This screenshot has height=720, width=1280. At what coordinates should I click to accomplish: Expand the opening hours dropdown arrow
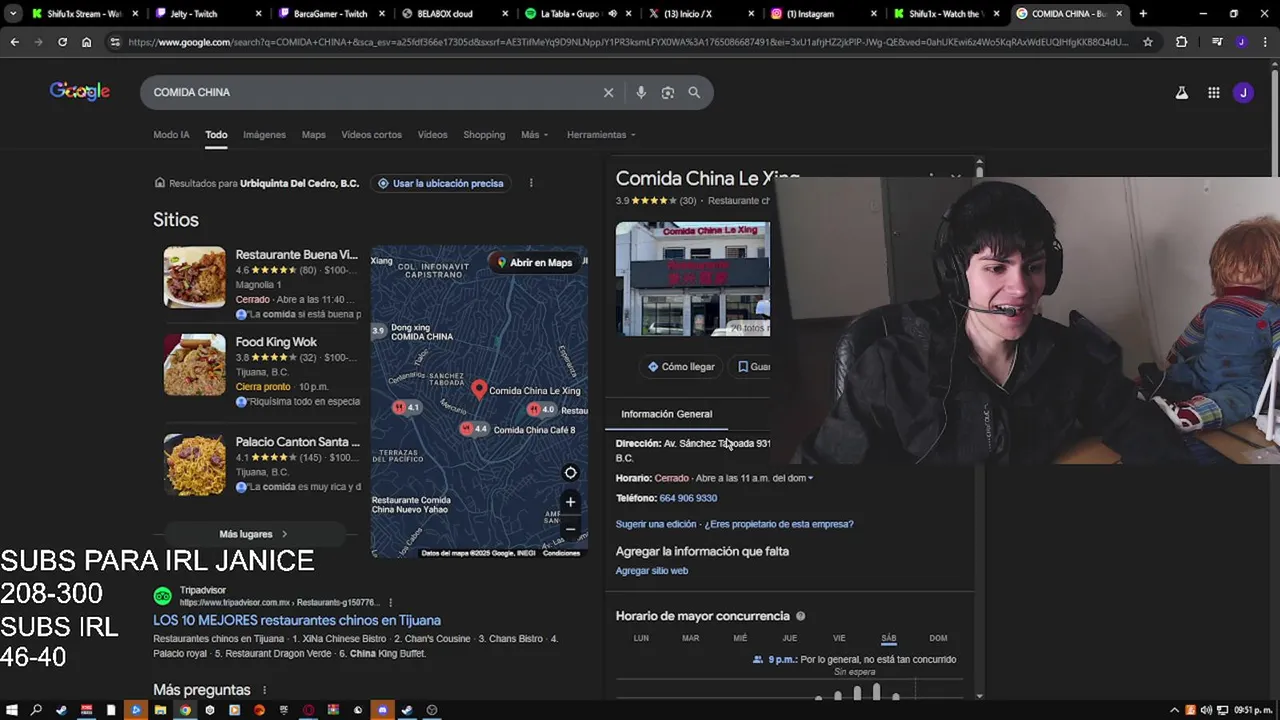click(x=810, y=478)
